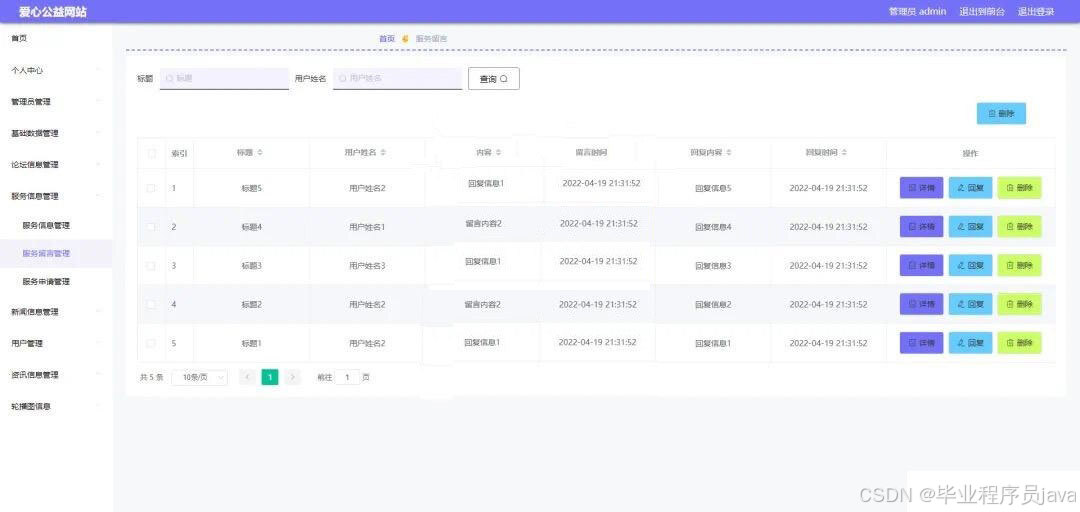Select current page 1 in pagination
The width and height of the screenshot is (1080, 512).
(270, 377)
